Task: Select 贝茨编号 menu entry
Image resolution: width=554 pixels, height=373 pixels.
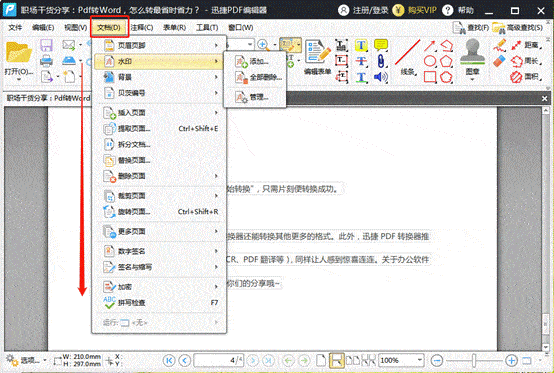Action: tap(160, 93)
